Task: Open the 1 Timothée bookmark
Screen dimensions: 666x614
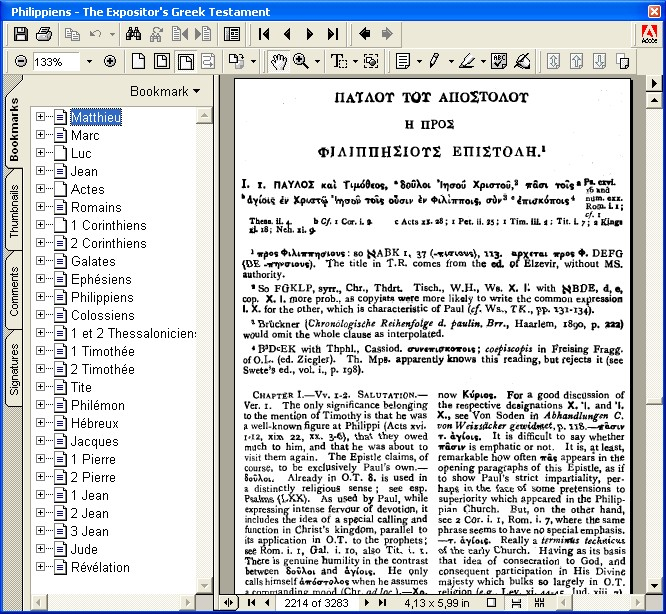Action: click(x=102, y=351)
